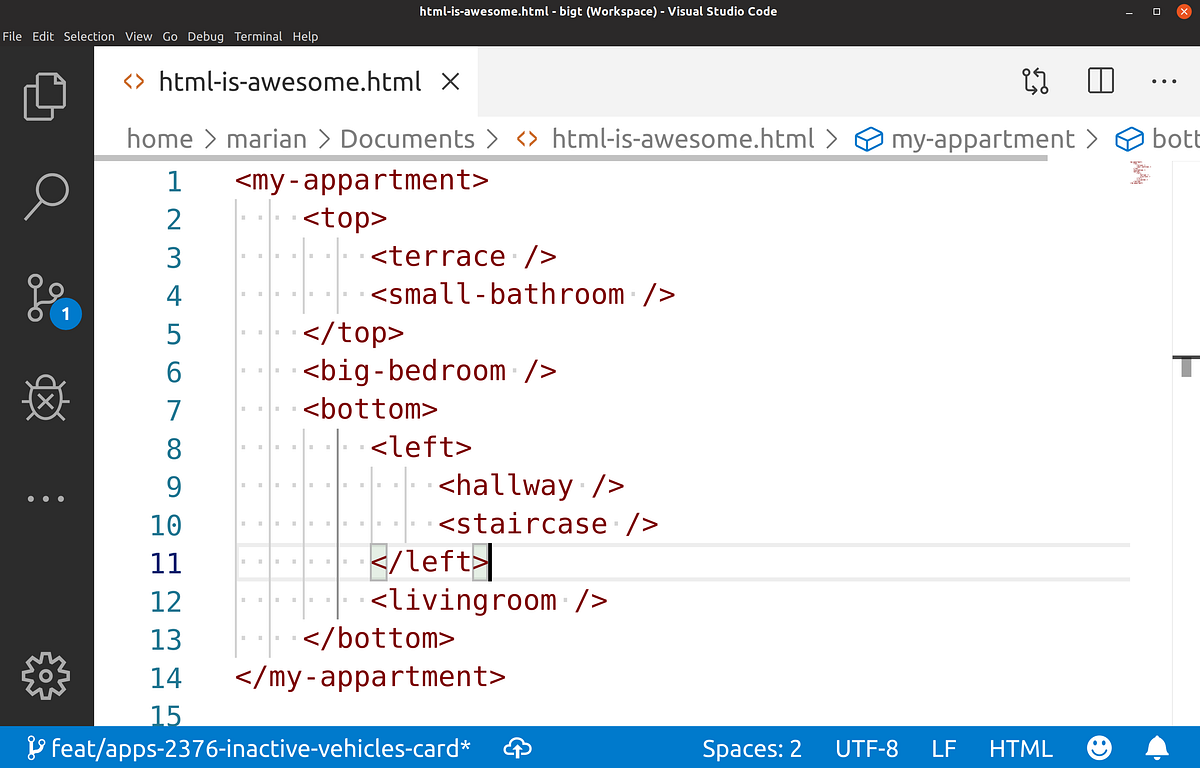Open notifications with the bell icon
1200x768 pixels.
click(x=1157, y=747)
